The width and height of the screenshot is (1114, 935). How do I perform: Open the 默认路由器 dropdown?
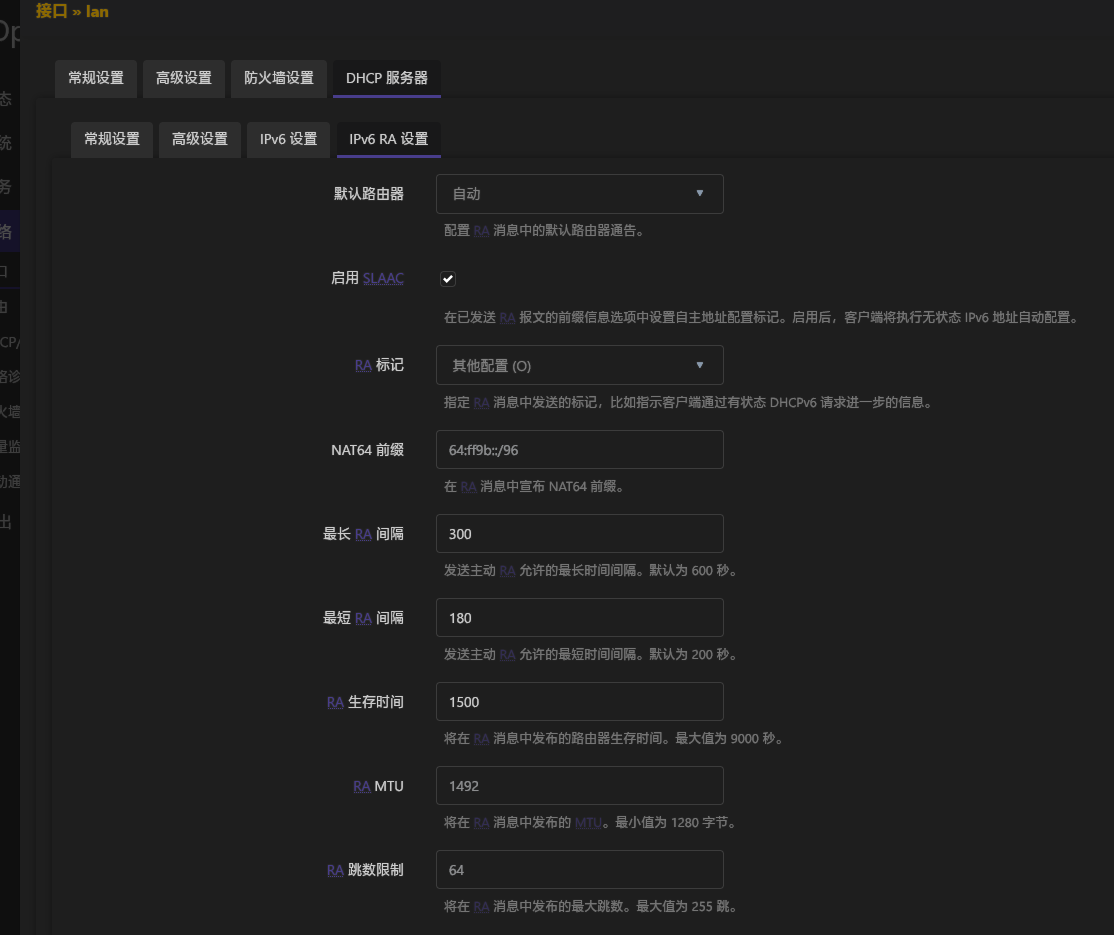click(579, 194)
